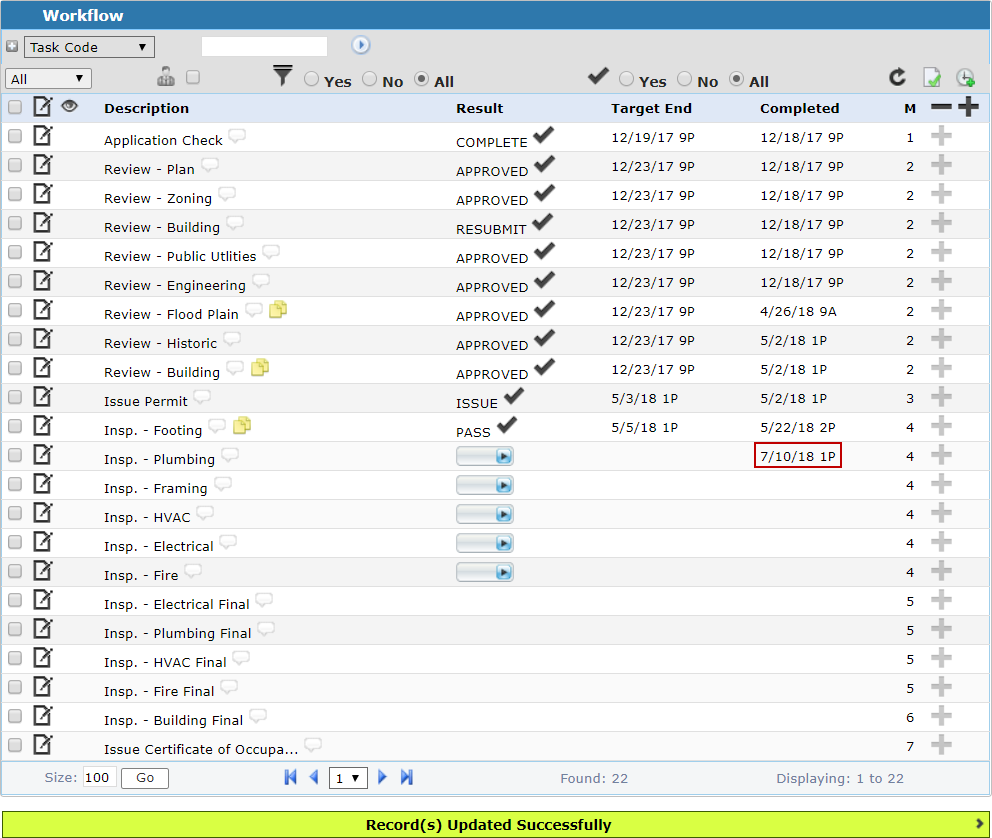Click the minus icon in header row

point(941,108)
